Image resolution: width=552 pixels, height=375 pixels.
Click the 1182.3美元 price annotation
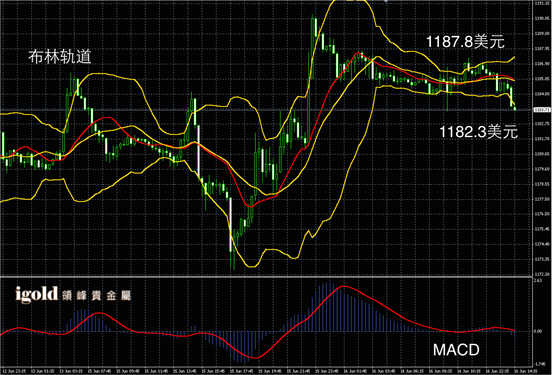click(478, 132)
